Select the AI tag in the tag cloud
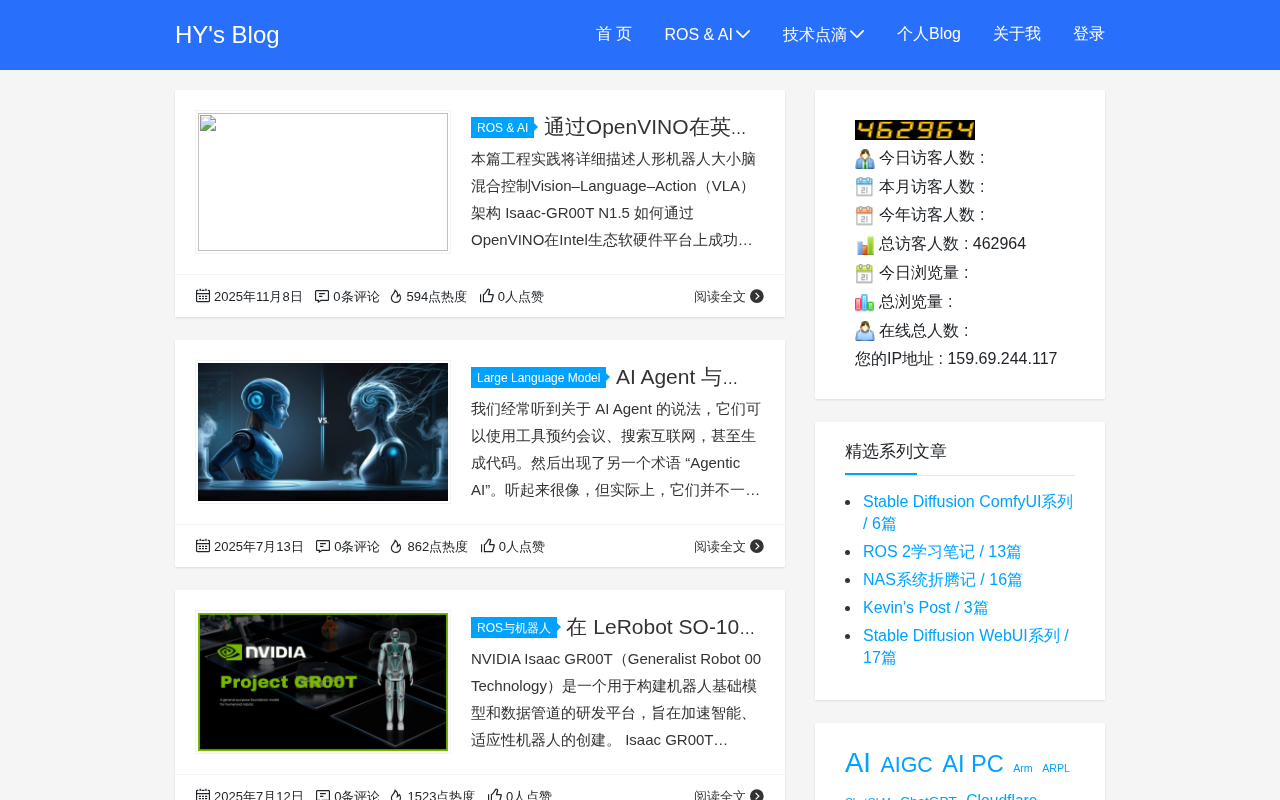This screenshot has width=1280, height=800. tap(858, 763)
